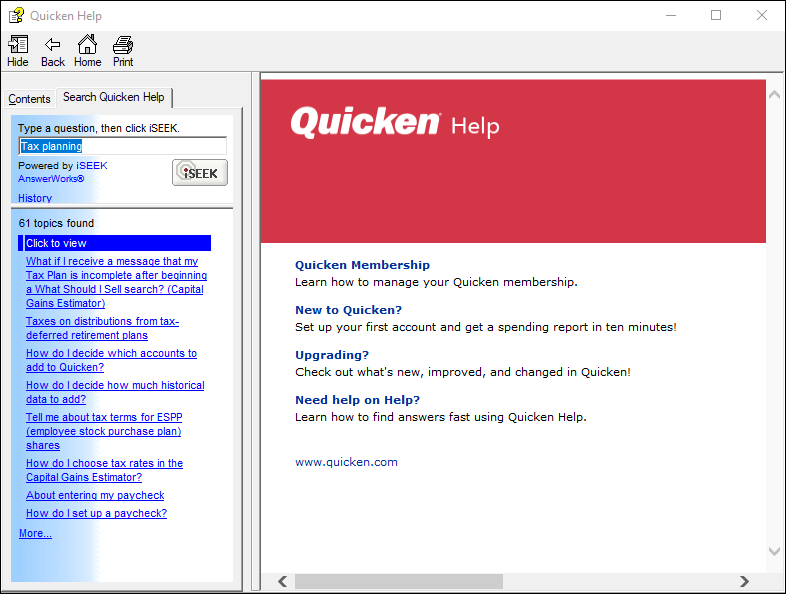
Task: Click the horizontal scrollbar right arrow
Action: coord(744,581)
